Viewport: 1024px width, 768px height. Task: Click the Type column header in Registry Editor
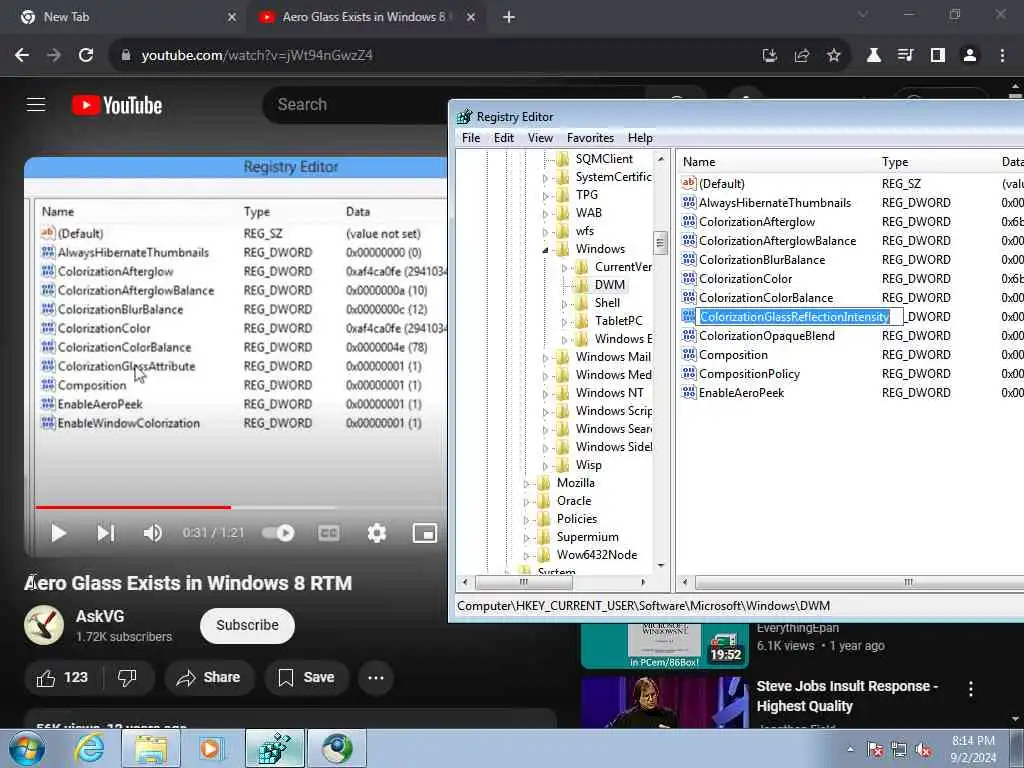pyautogui.click(x=935, y=162)
